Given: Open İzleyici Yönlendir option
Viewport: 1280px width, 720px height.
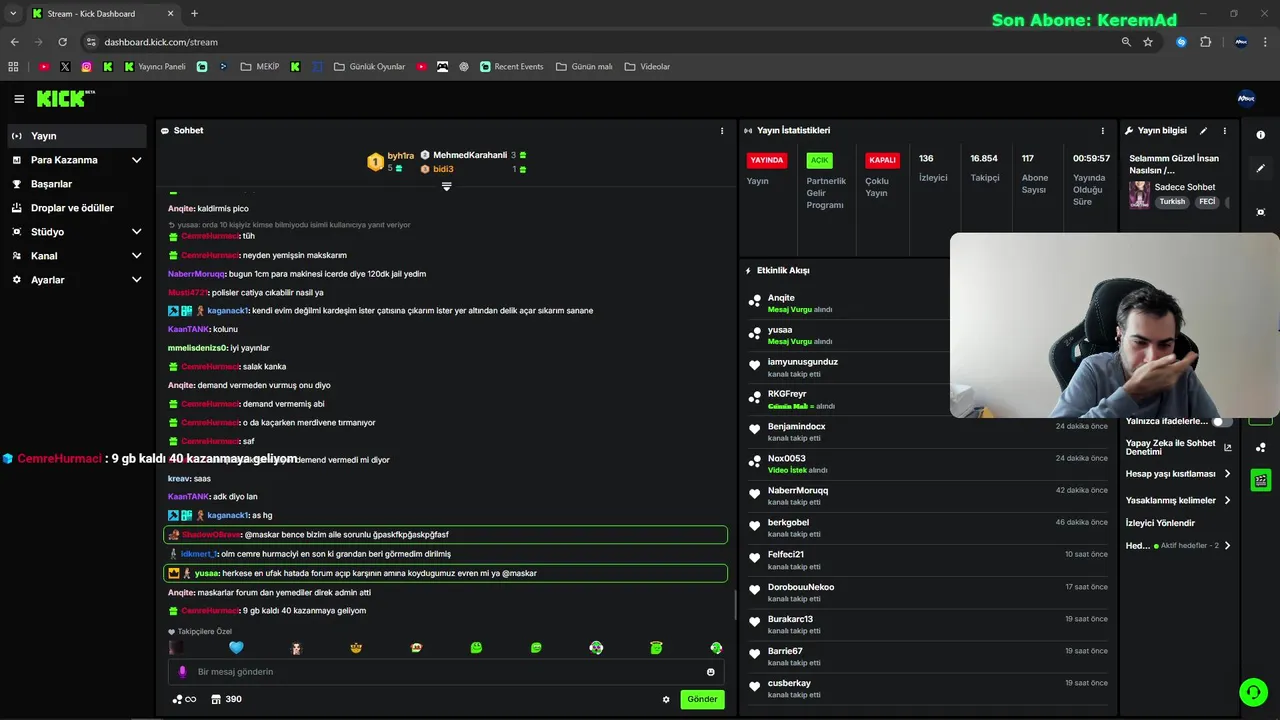Looking at the screenshot, I should [x=1160, y=523].
